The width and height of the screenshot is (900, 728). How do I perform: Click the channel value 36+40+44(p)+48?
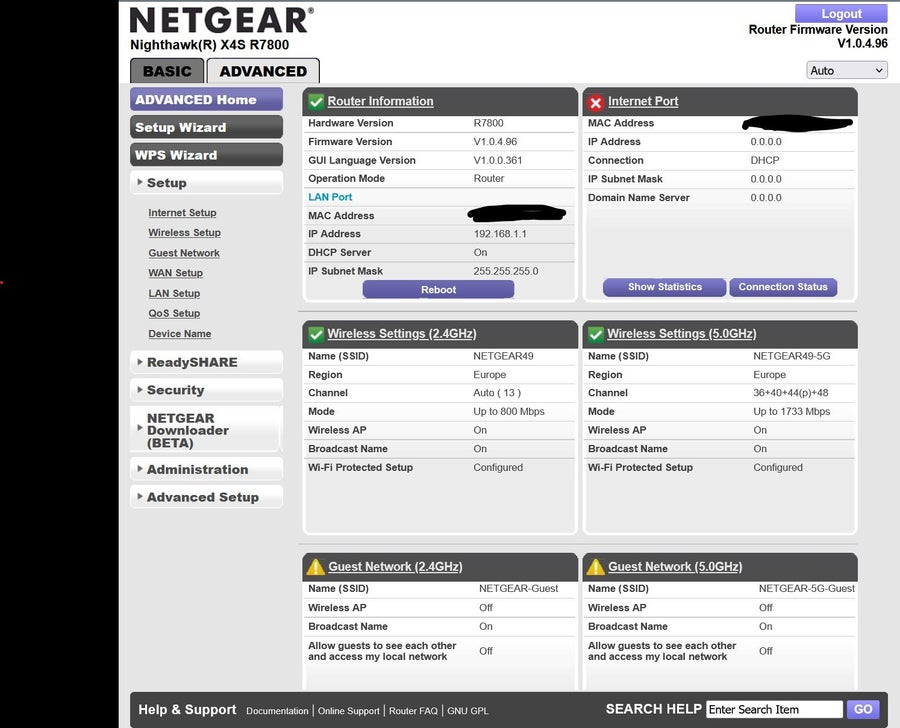tap(790, 393)
